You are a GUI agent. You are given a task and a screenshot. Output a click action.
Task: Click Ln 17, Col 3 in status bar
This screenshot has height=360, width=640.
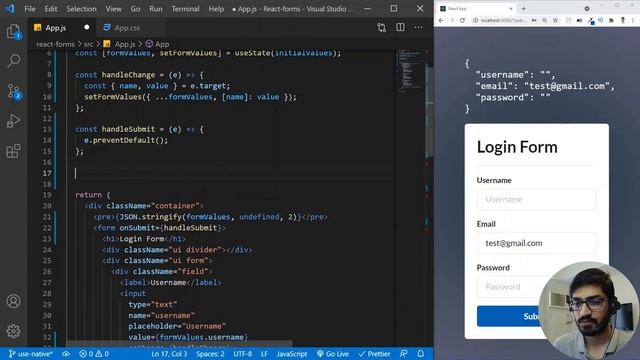point(169,354)
